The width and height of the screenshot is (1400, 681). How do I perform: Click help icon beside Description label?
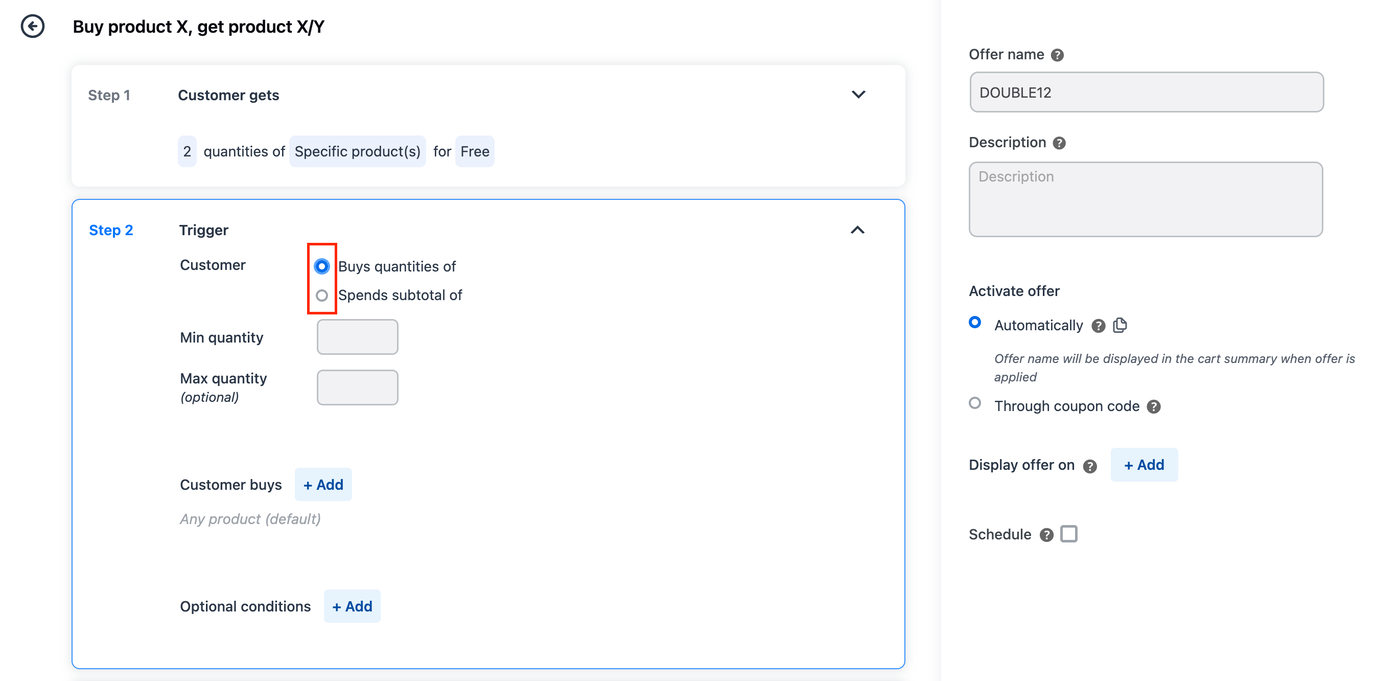click(x=1059, y=143)
